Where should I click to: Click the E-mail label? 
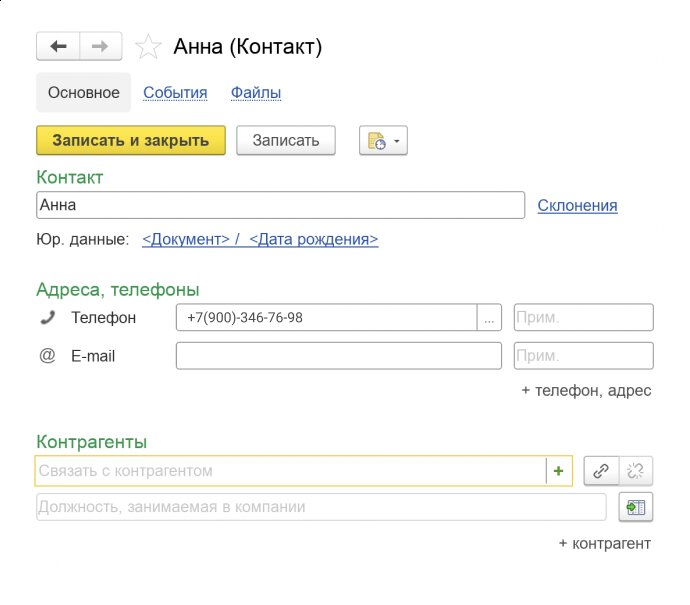coord(93,356)
